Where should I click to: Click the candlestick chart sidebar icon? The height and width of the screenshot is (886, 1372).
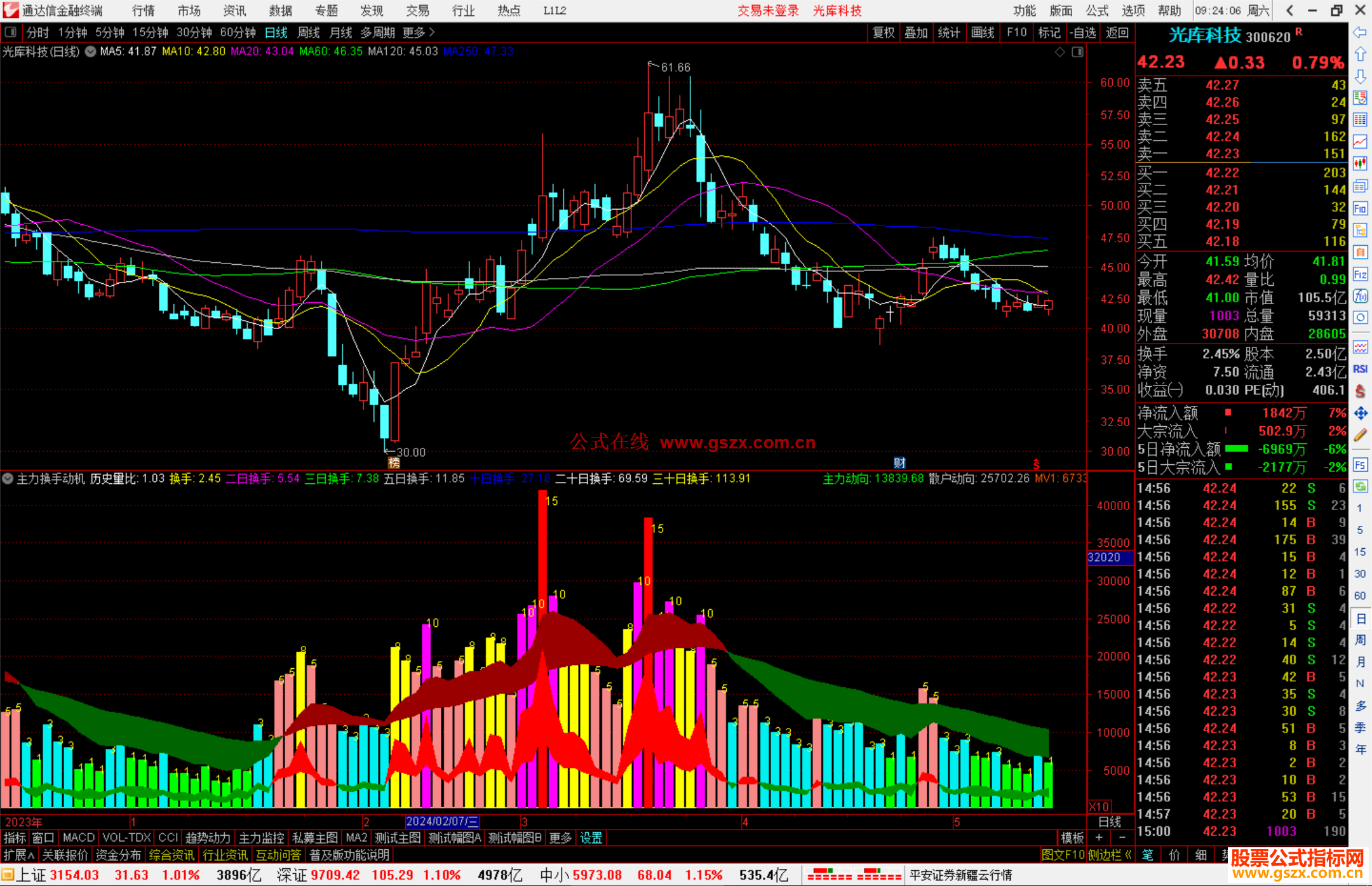[x=1360, y=164]
